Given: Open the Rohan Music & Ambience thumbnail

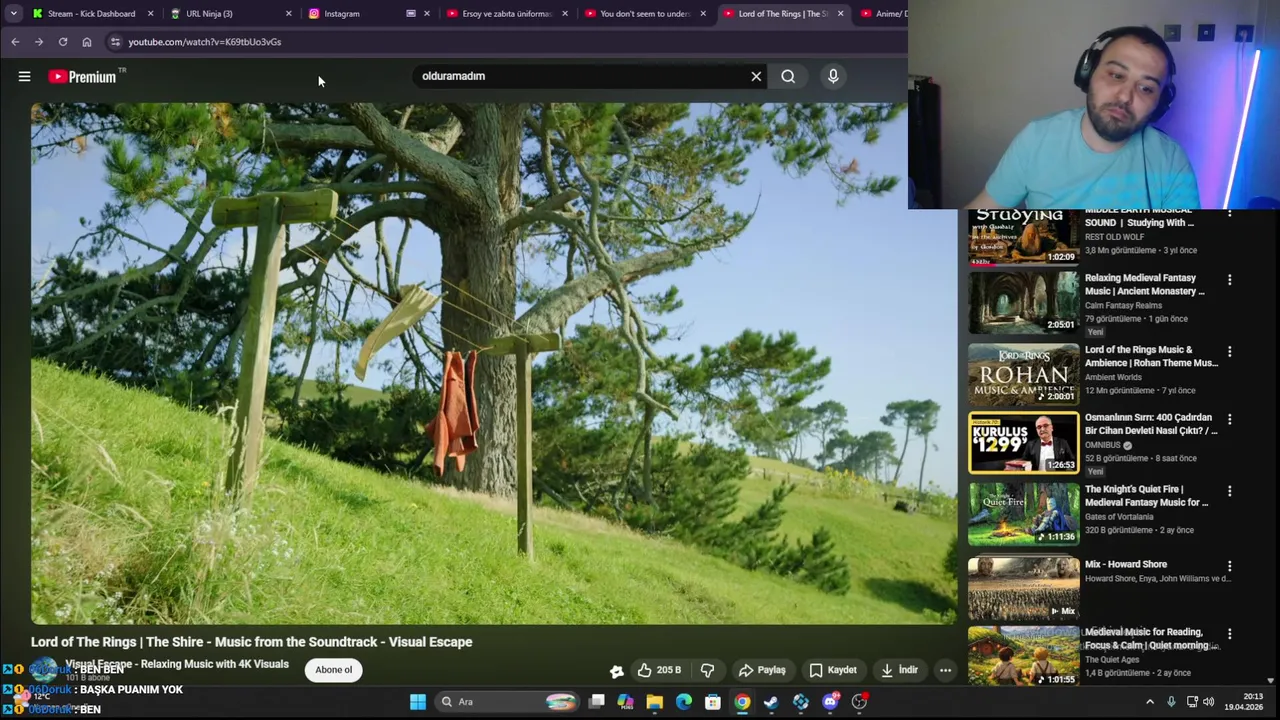Looking at the screenshot, I should pos(1023,374).
